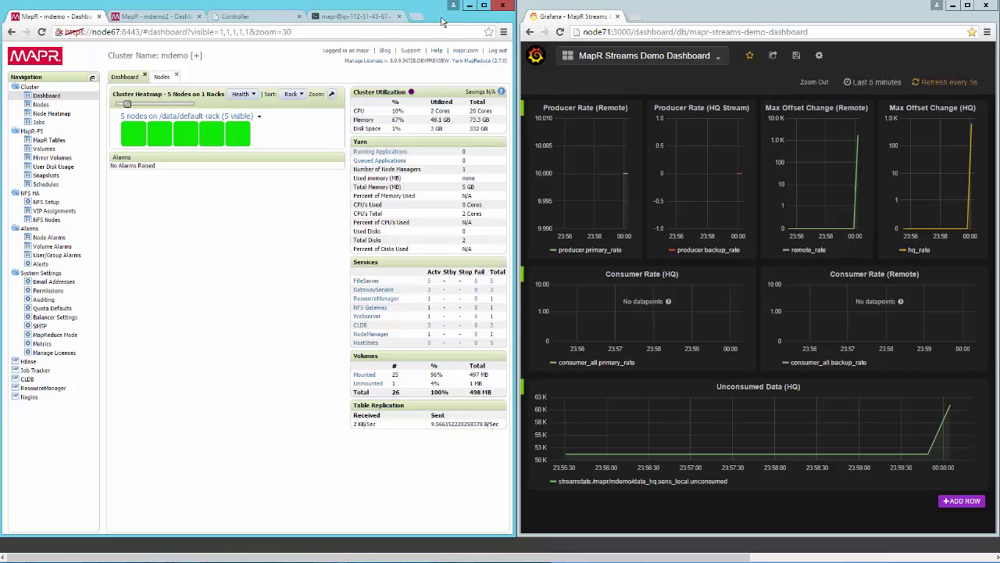Open the Rack sort dropdown
The image size is (1000, 563).
tap(294, 94)
